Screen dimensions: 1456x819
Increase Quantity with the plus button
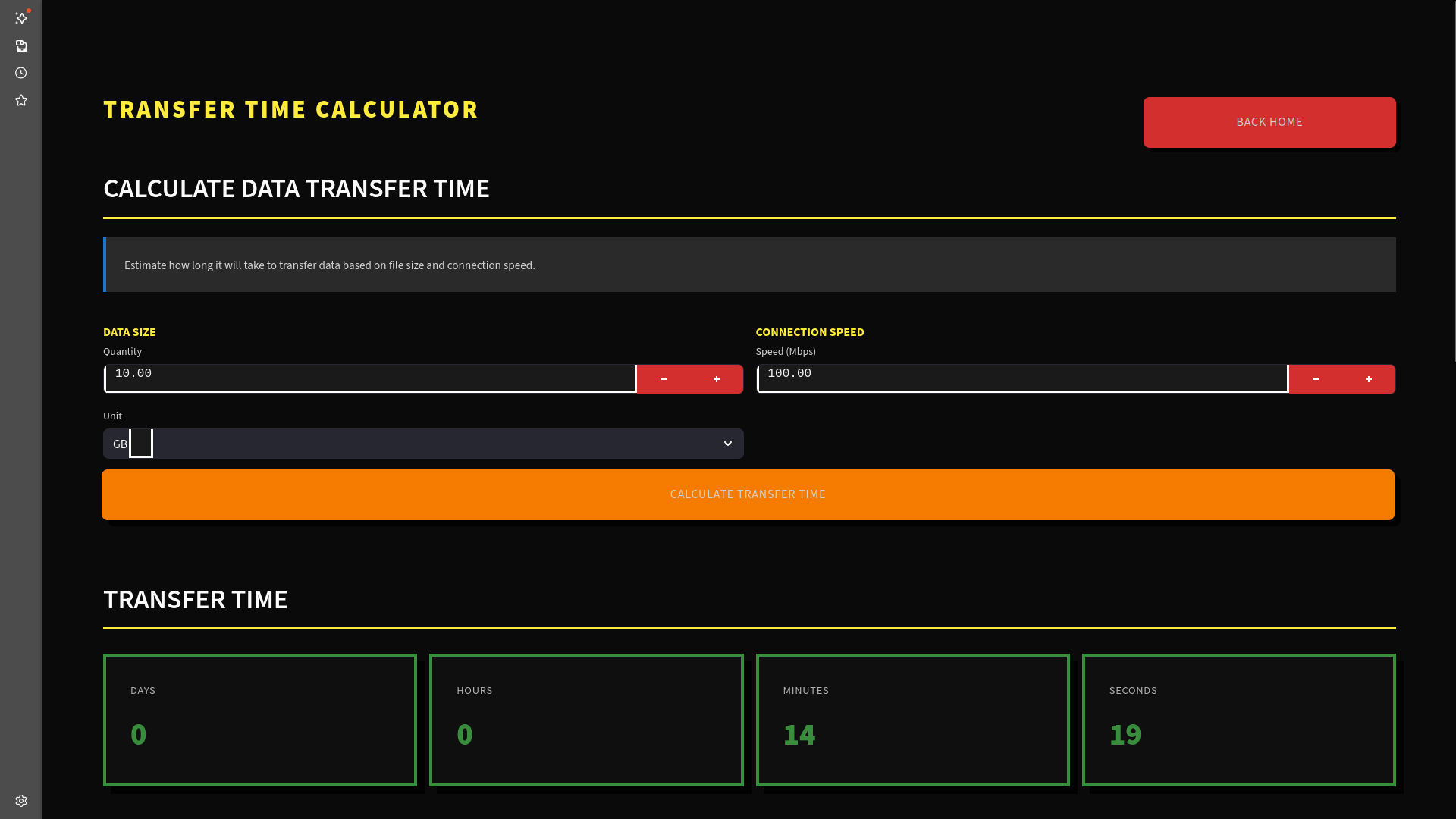coord(717,379)
